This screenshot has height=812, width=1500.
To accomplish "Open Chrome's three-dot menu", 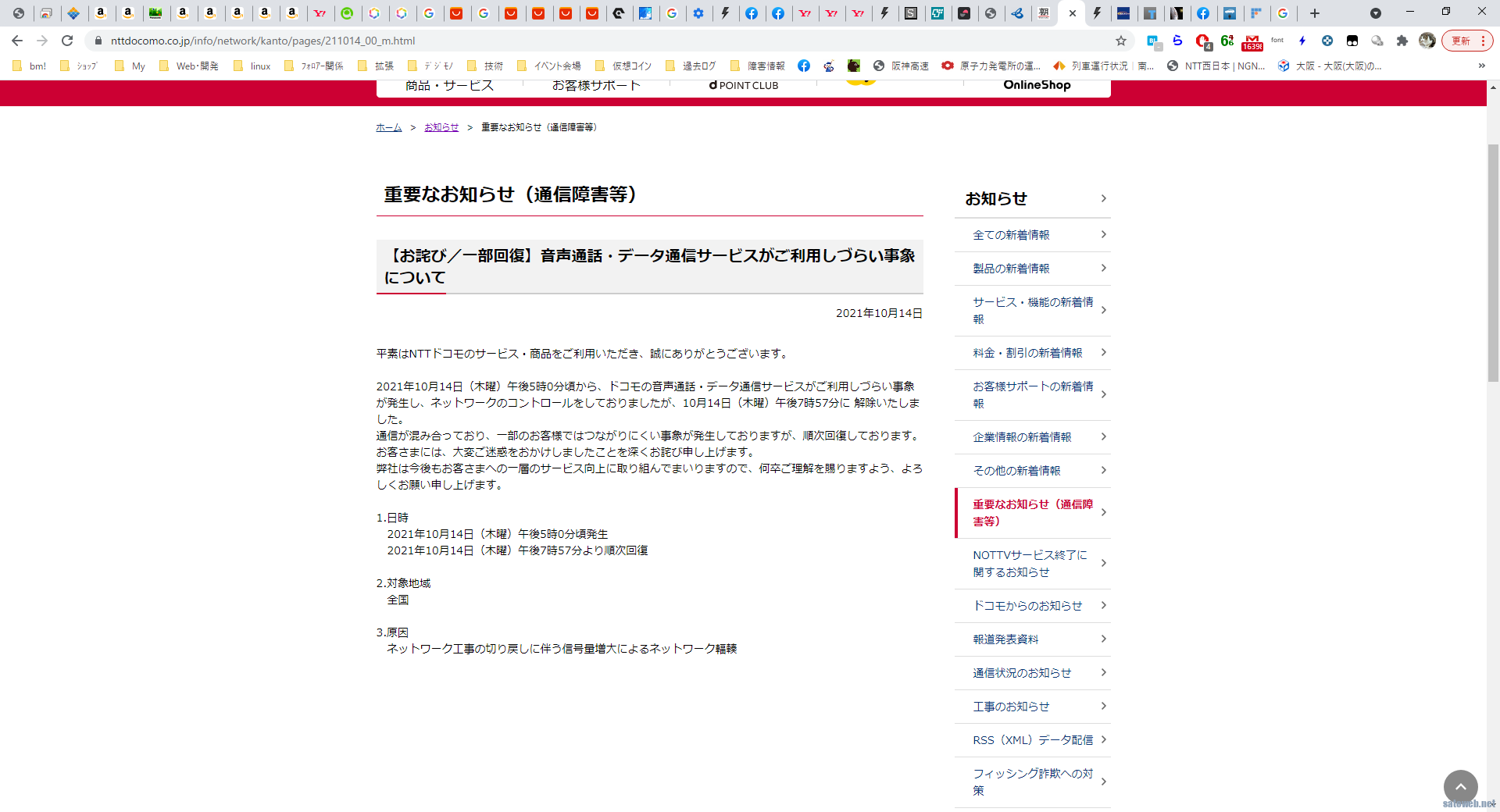I will [x=1483, y=41].
